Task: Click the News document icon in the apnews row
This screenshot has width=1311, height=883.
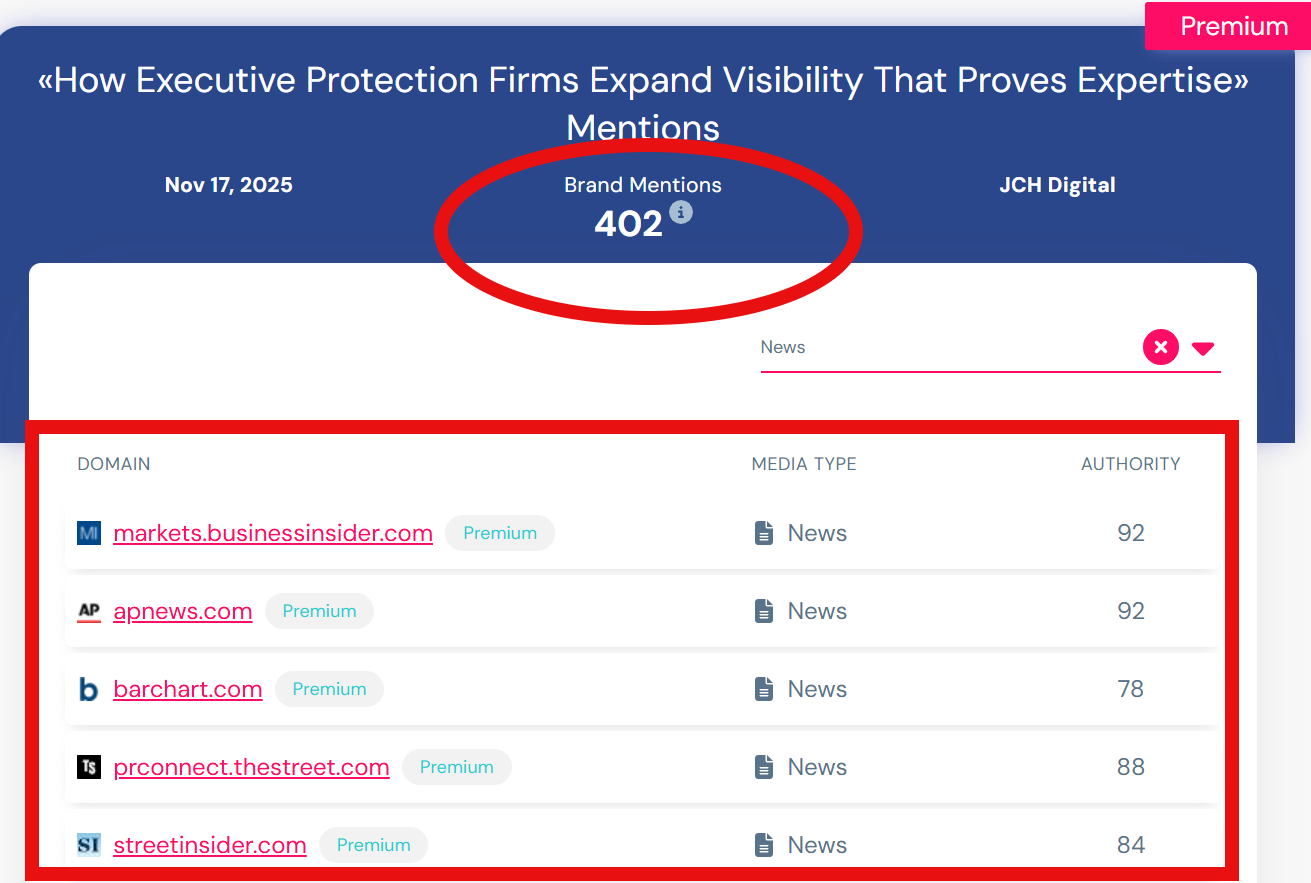Action: [x=764, y=611]
